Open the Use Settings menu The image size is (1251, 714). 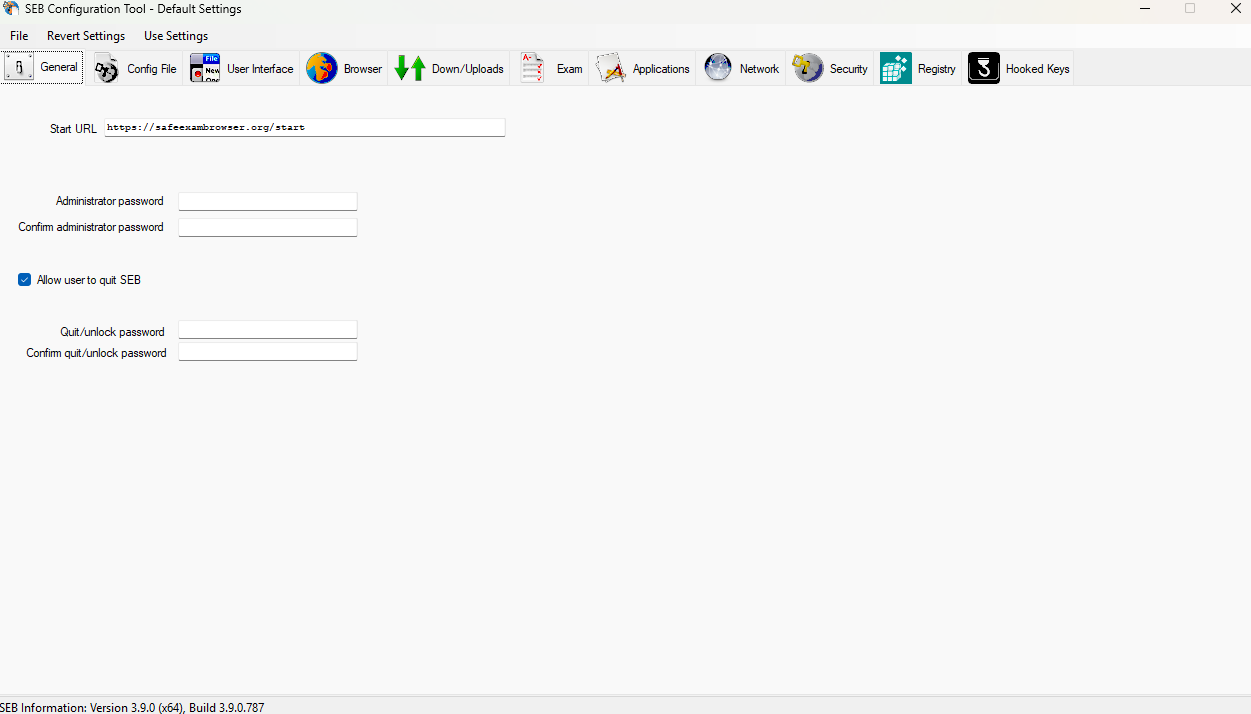pos(176,36)
